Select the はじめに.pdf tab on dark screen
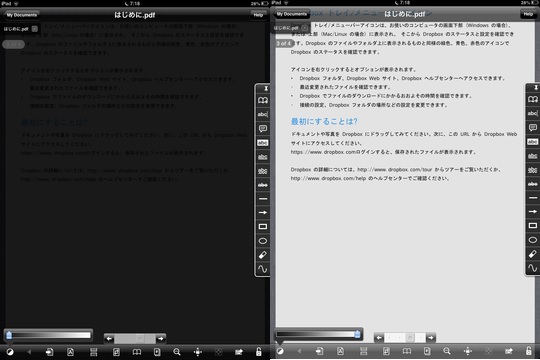This screenshot has height=360, width=540. click(16, 29)
